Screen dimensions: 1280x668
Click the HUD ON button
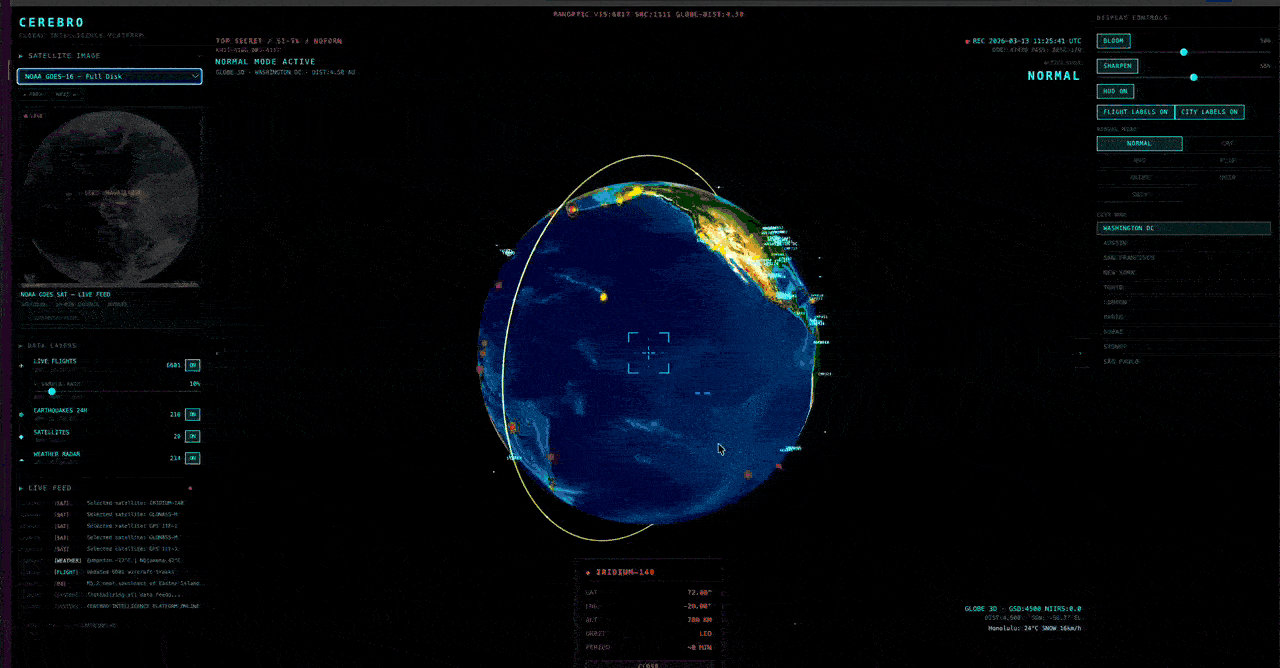point(1115,91)
